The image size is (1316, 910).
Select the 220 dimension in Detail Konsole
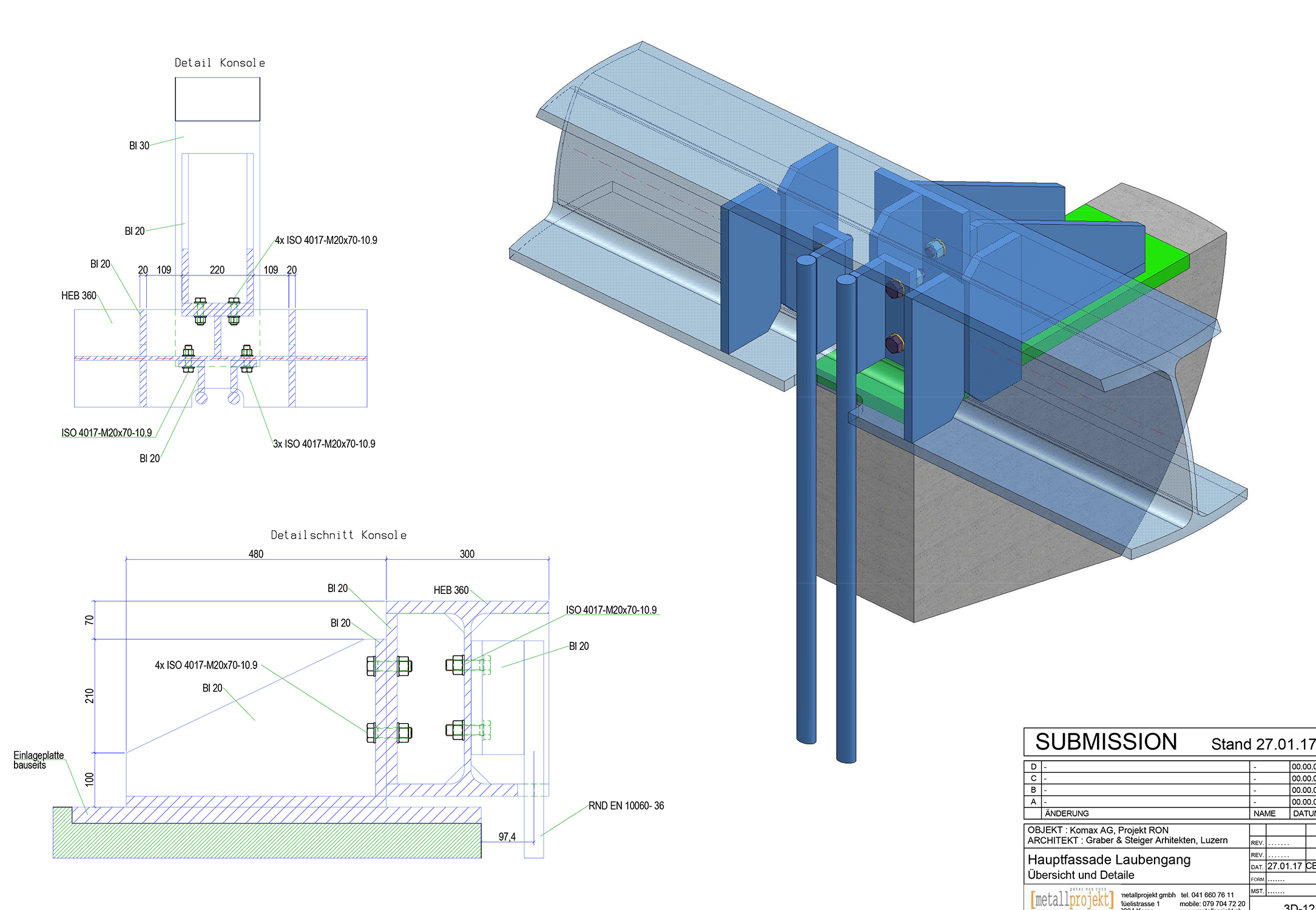(217, 270)
